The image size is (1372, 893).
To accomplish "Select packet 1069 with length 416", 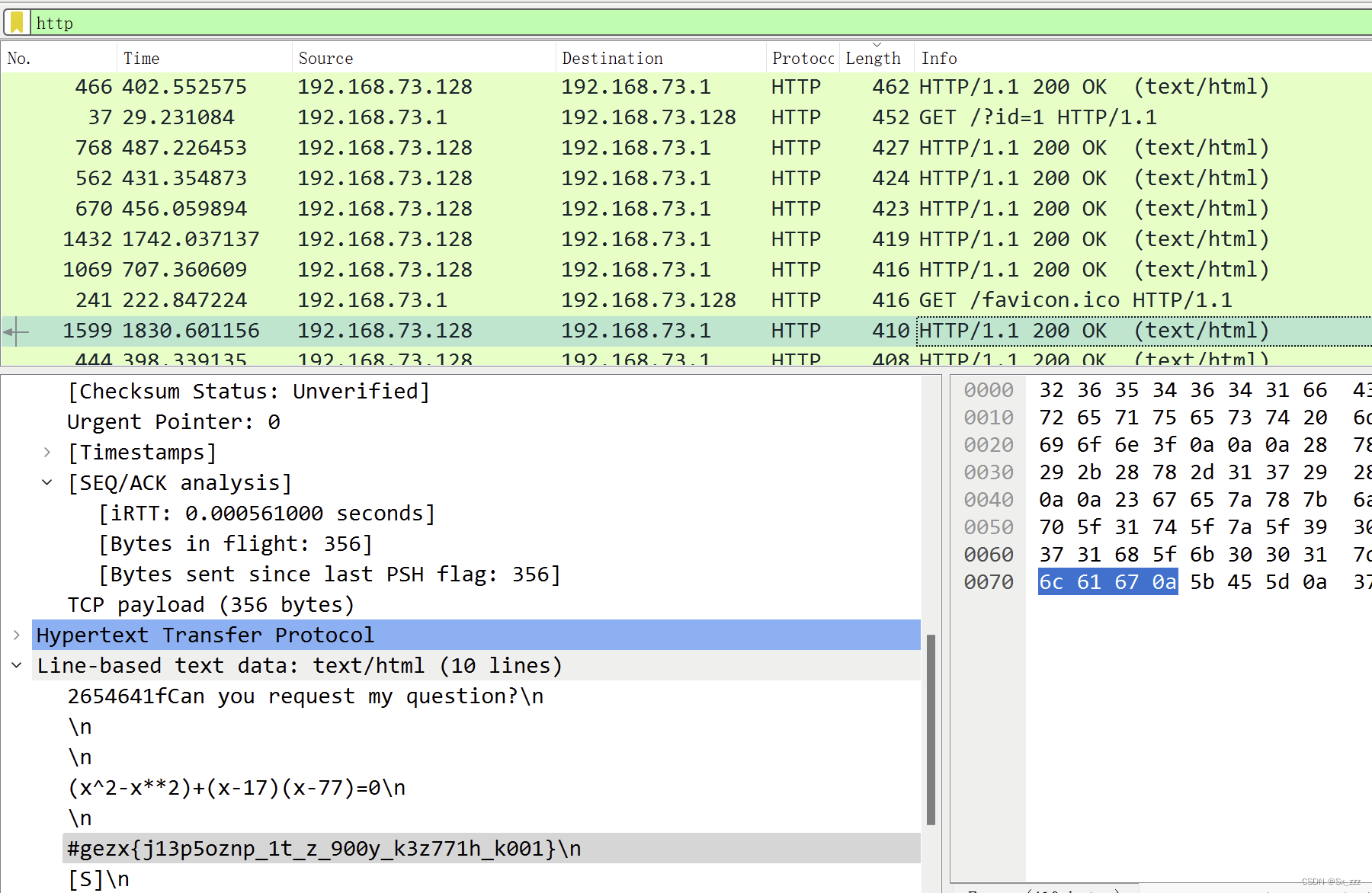I will tap(686, 270).
